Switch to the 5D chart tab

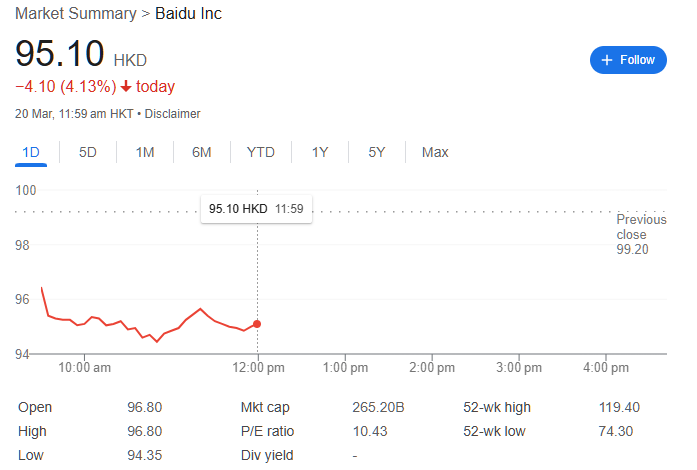point(88,152)
